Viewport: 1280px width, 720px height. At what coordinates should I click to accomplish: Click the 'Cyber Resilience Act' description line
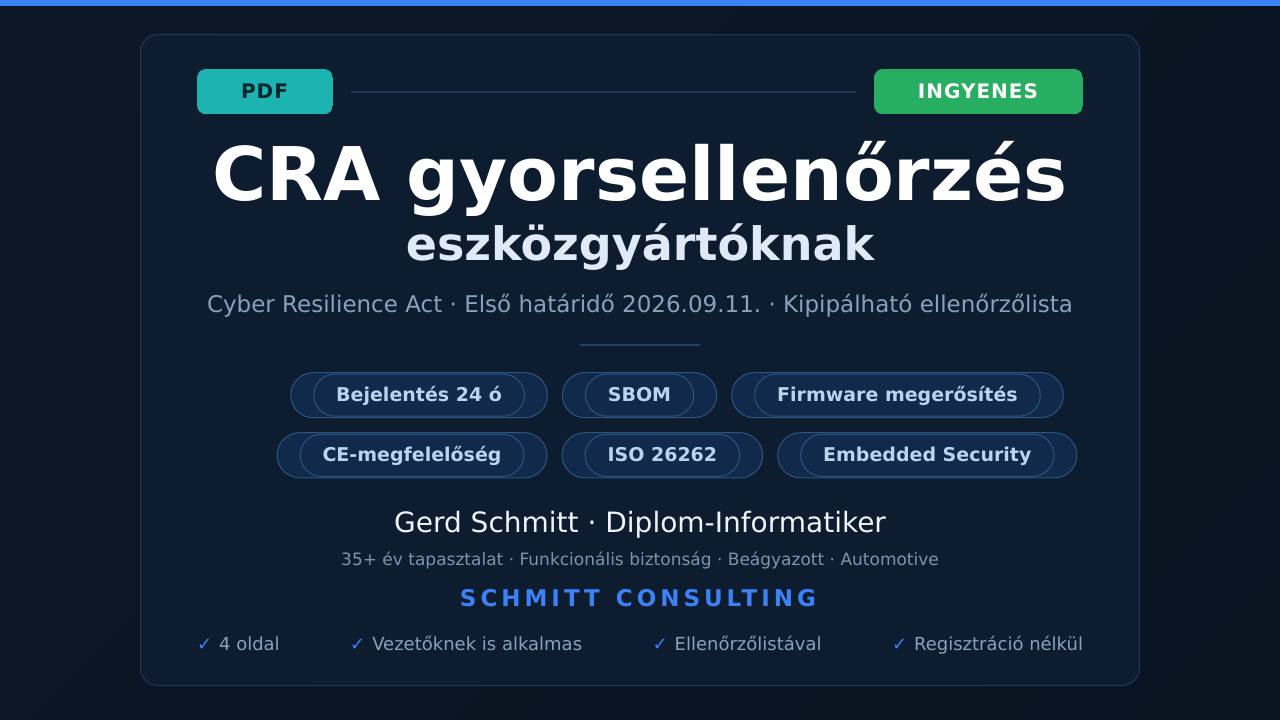640,304
